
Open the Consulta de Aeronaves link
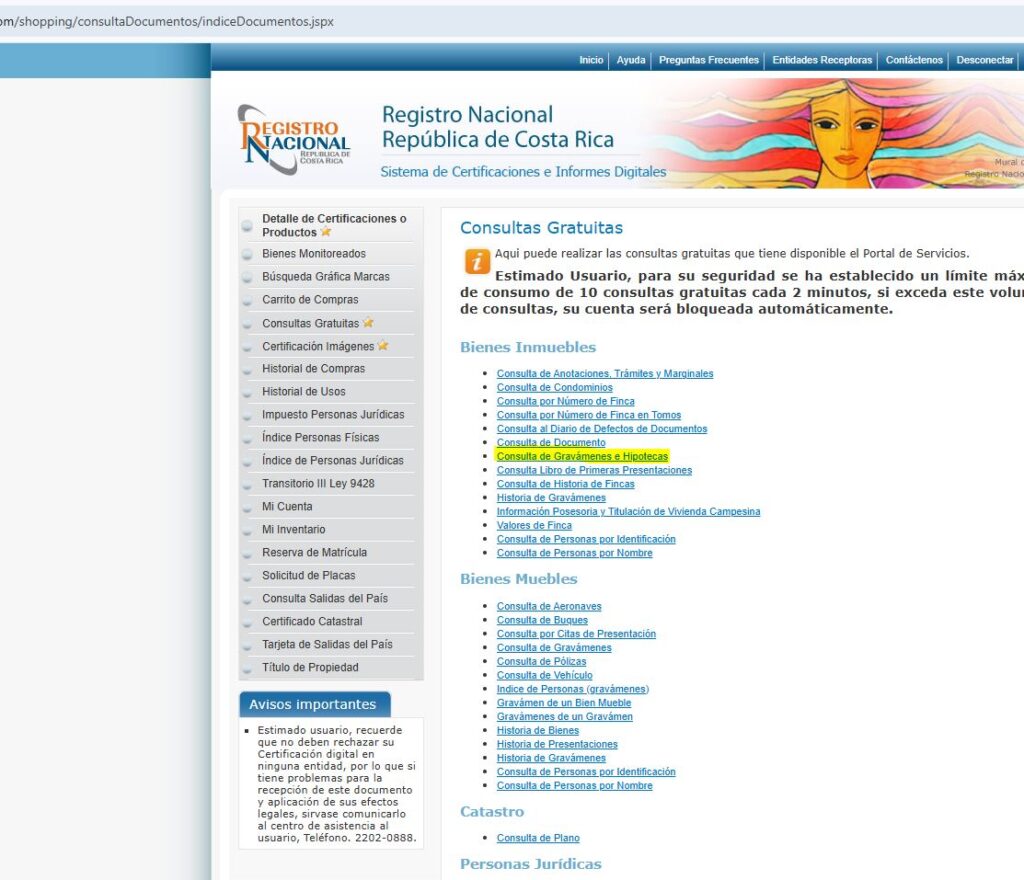pos(549,606)
